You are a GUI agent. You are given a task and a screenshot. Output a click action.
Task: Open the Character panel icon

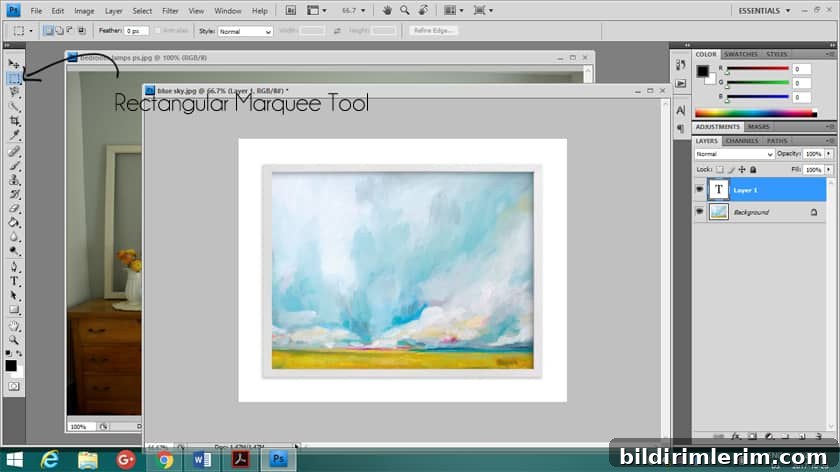680,110
